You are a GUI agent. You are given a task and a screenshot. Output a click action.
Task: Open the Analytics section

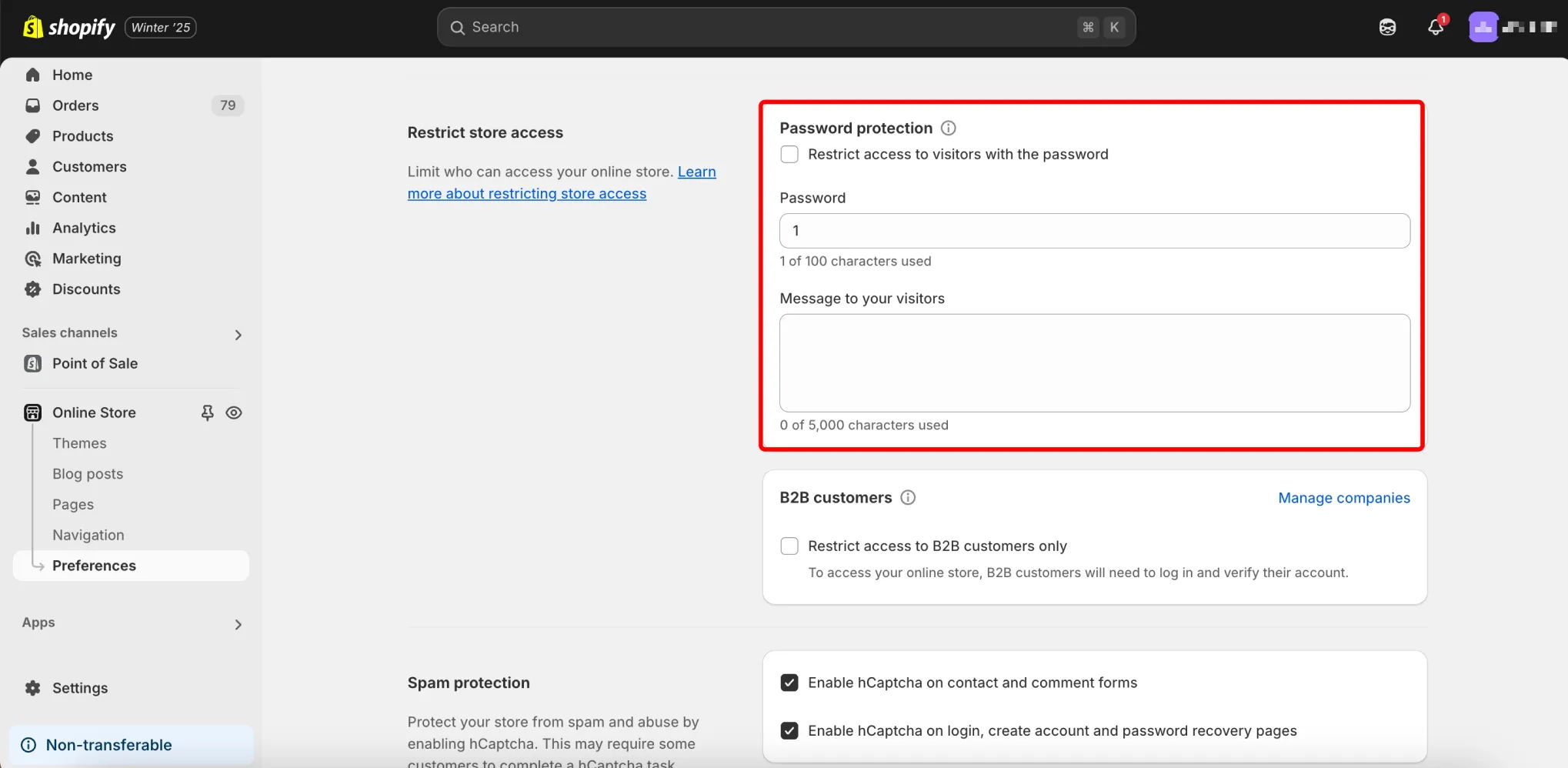pyautogui.click(x=84, y=229)
